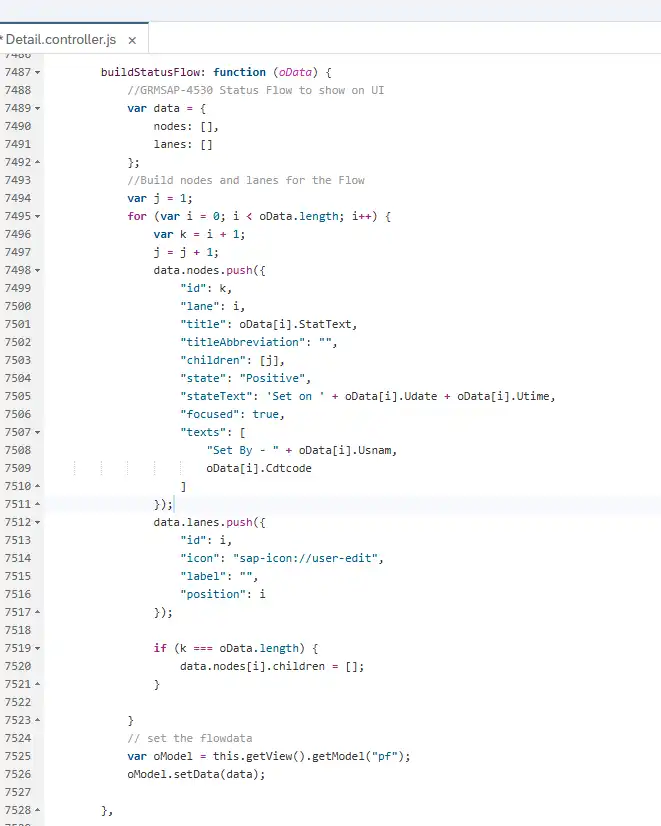Click the fold end marker at line 7528
This screenshot has width=661, height=826.
tap(38, 810)
